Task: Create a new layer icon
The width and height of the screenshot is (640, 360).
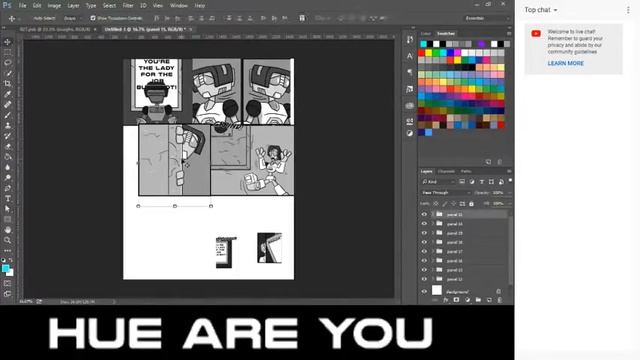Action: (489, 300)
